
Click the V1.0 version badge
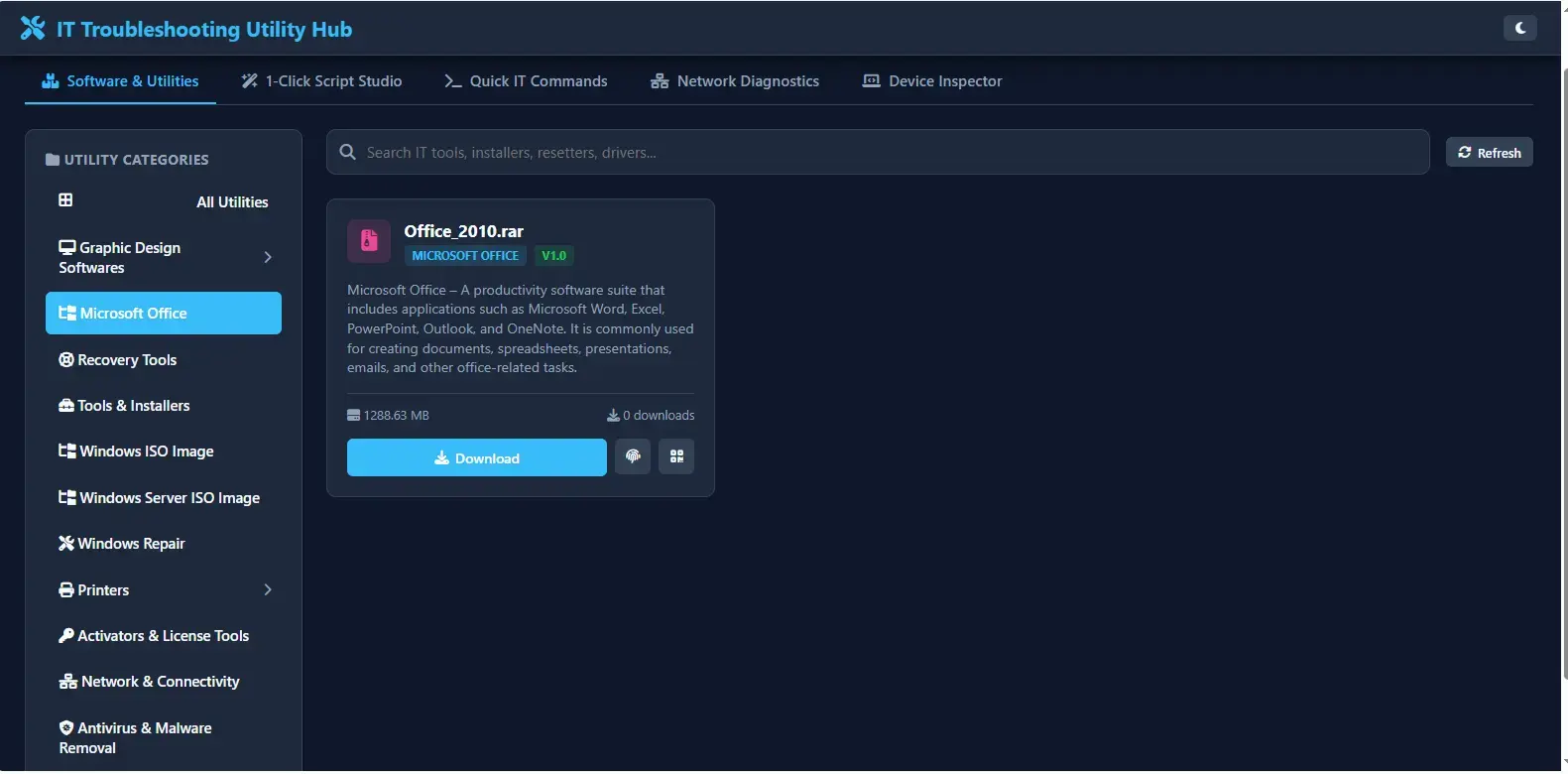click(553, 255)
